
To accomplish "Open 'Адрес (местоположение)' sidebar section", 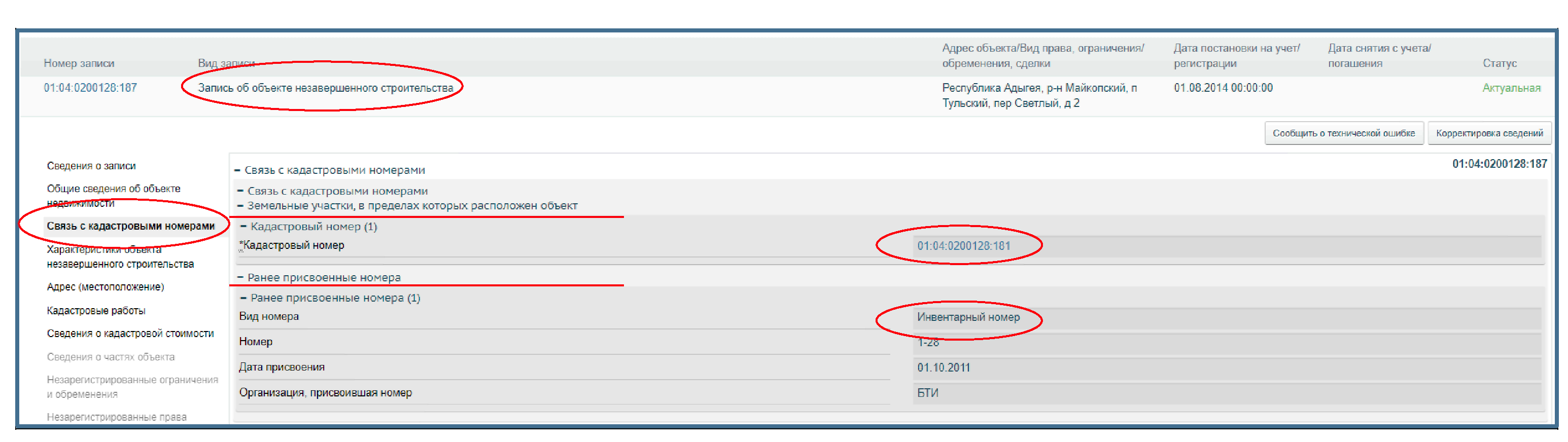I will point(106,287).
